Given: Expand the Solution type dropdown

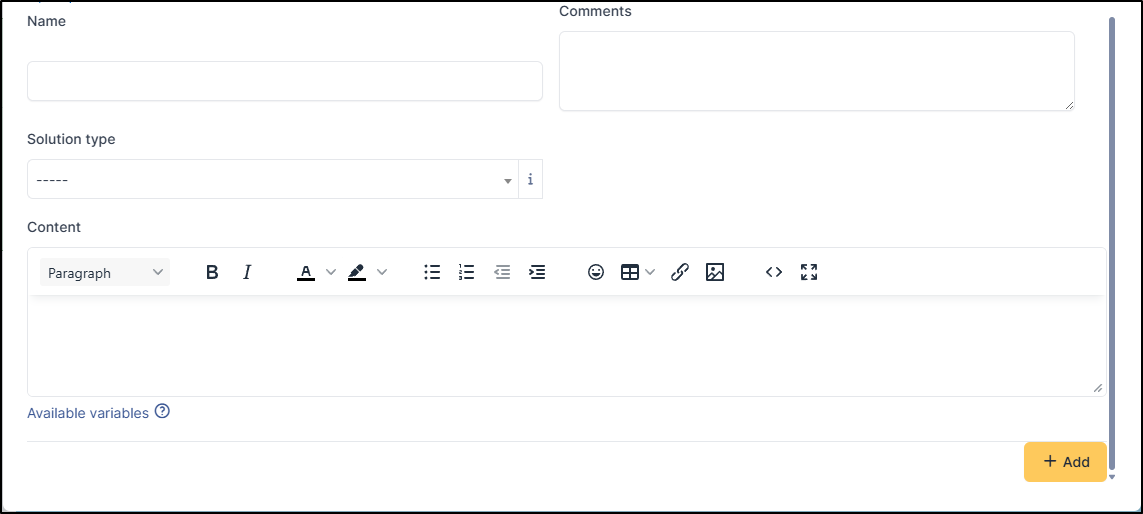Looking at the screenshot, I should pos(273,180).
